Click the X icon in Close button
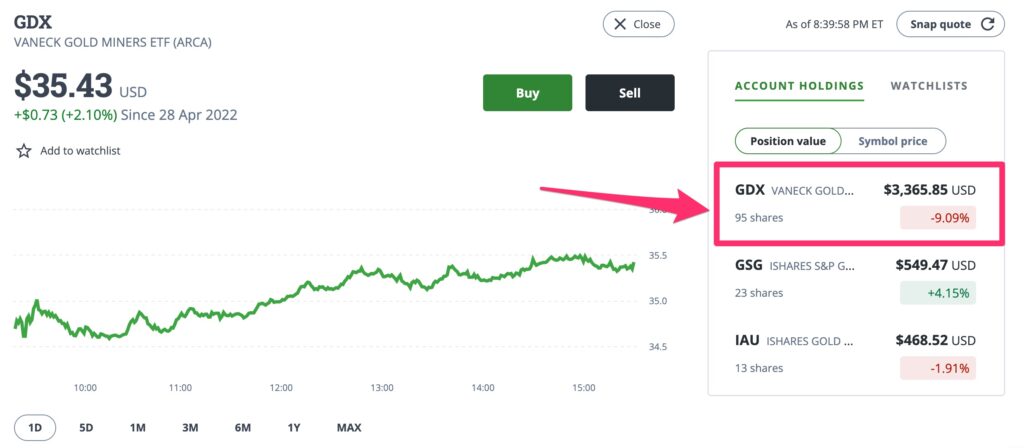The width and height of the screenshot is (1024, 448). pyautogui.click(x=620, y=24)
